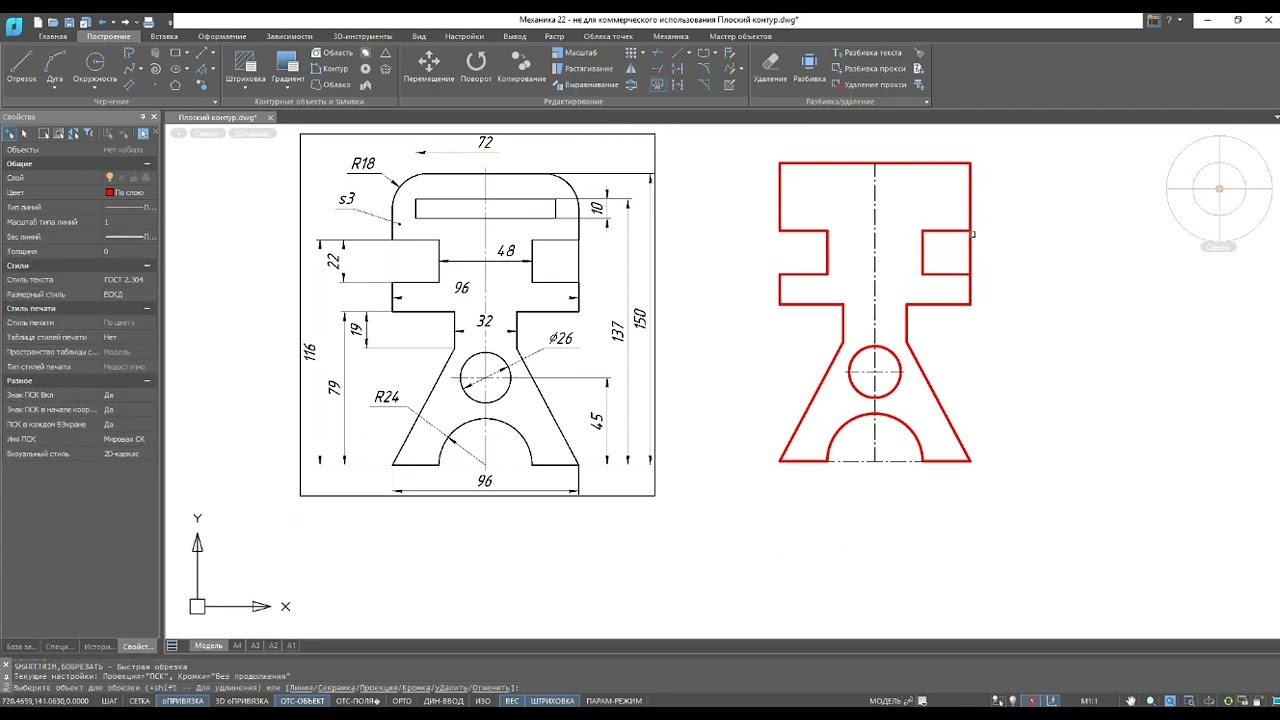Toggle оПРИВЯЗКА object snap

coord(184,701)
